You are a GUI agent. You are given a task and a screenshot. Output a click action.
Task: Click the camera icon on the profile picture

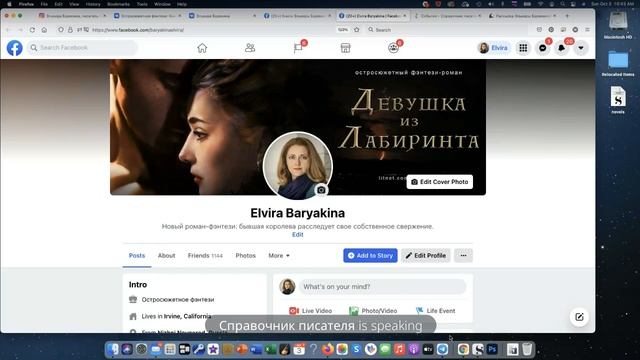pyautogui.click(x=321, y=190)
